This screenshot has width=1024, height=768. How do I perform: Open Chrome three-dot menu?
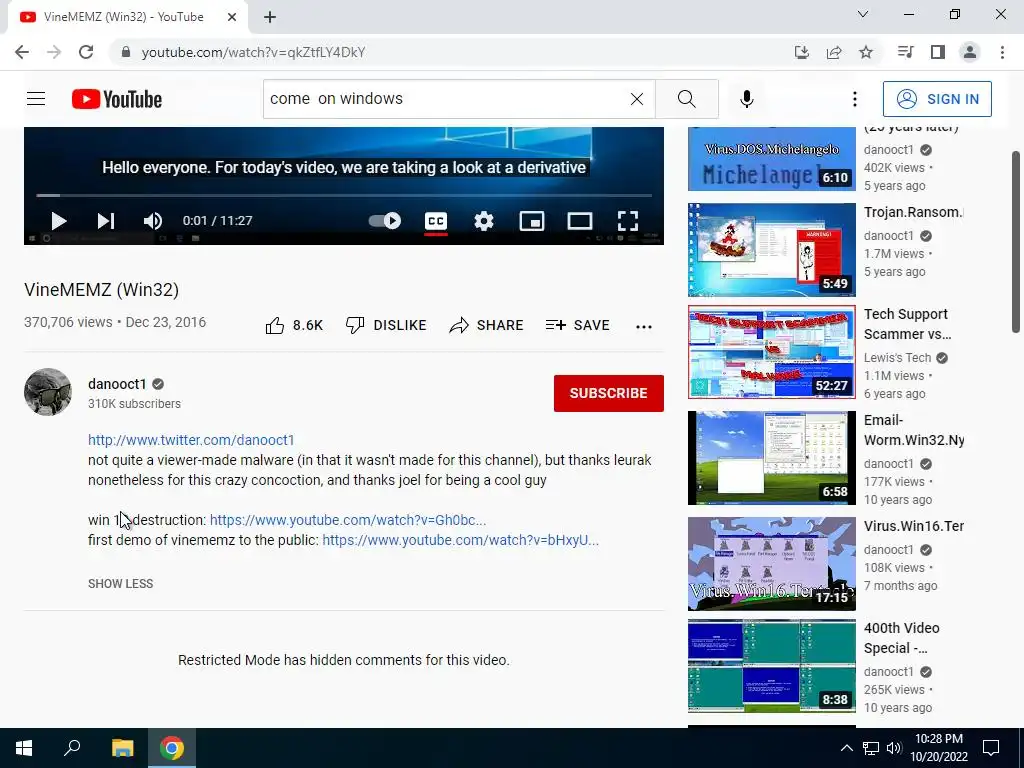(1002, 52)
